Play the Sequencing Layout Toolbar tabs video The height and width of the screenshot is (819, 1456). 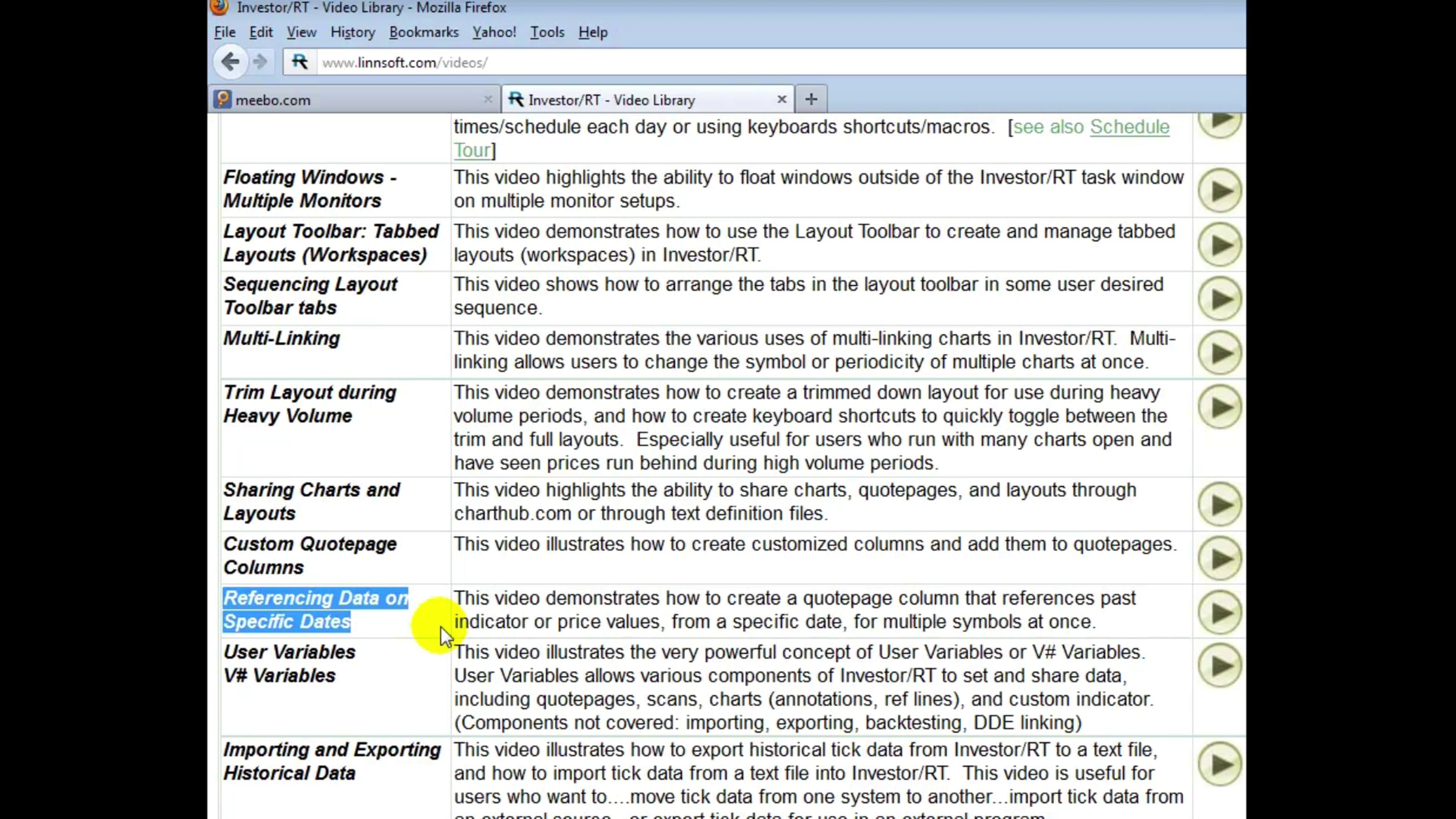[1219, 298]
